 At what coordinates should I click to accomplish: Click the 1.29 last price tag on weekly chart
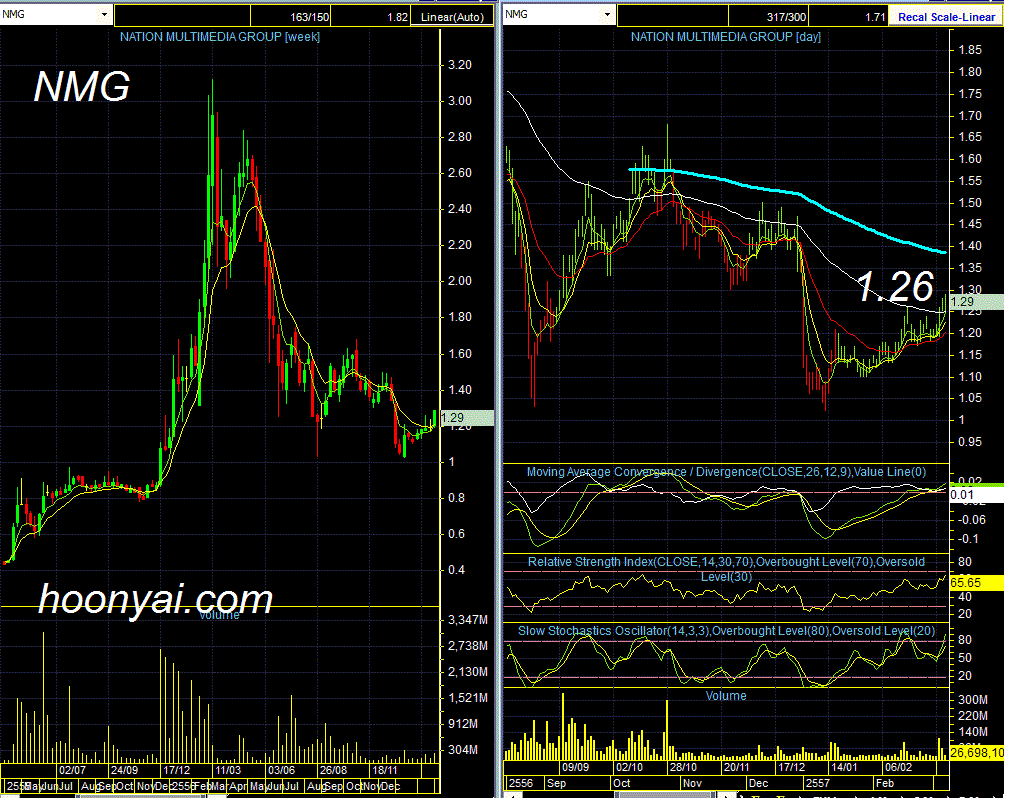coord(467,418)
